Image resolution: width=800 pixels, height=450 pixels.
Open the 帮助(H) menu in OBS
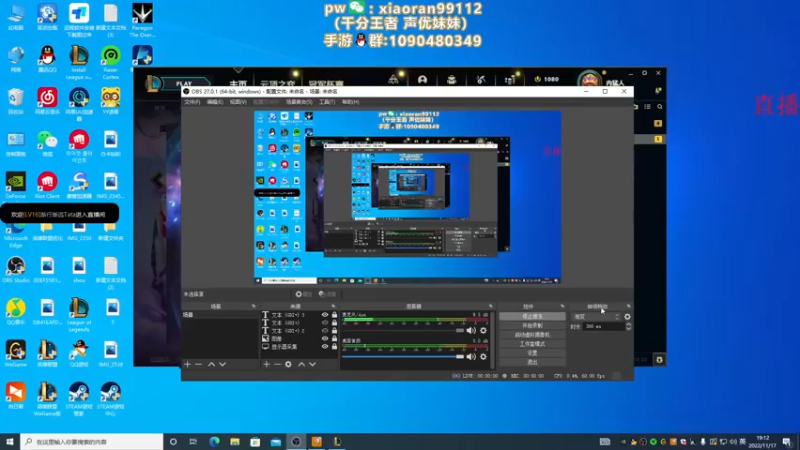click(x=350, y=102)
